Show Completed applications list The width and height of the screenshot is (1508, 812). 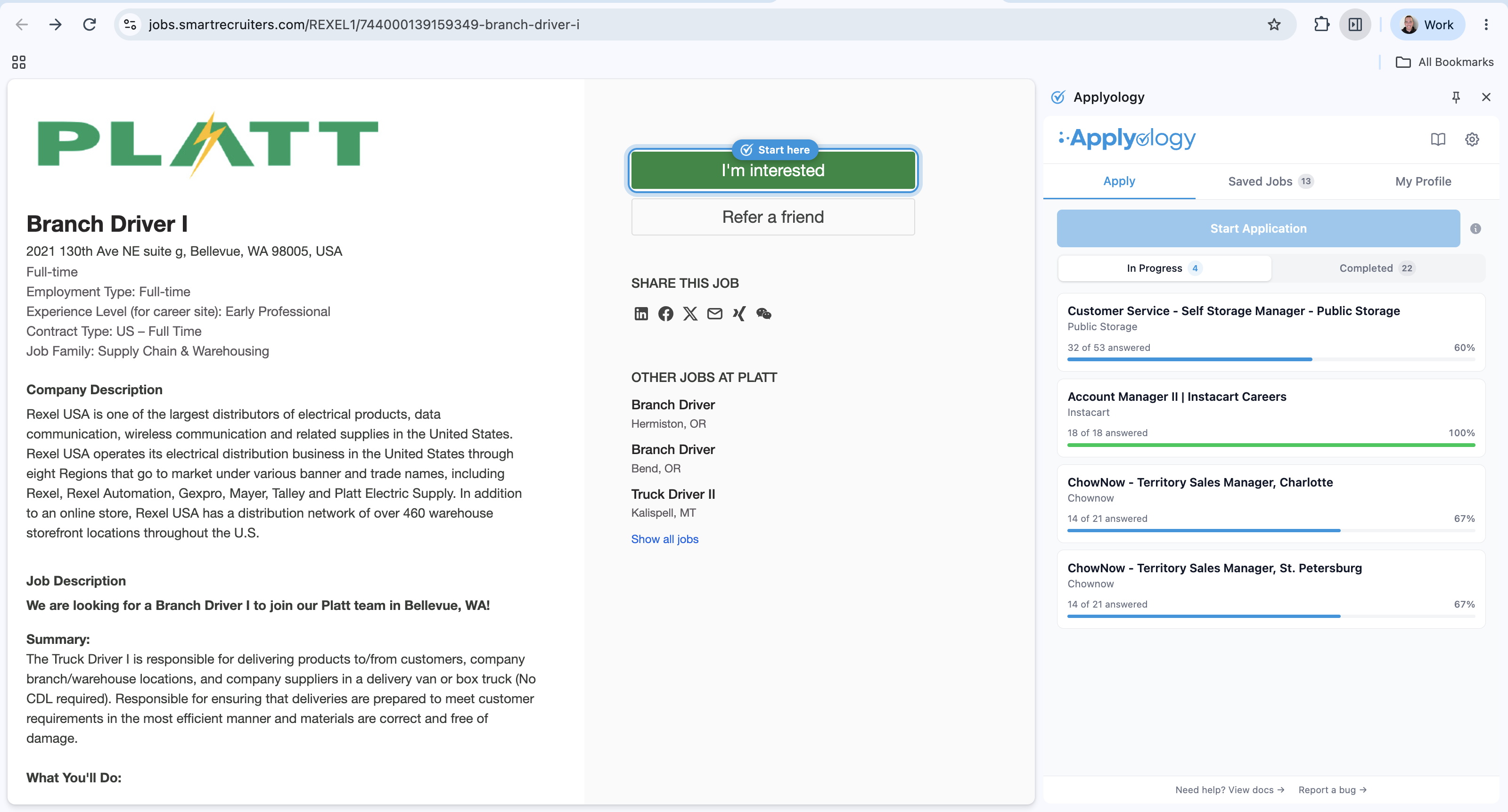click(1377, 268)
